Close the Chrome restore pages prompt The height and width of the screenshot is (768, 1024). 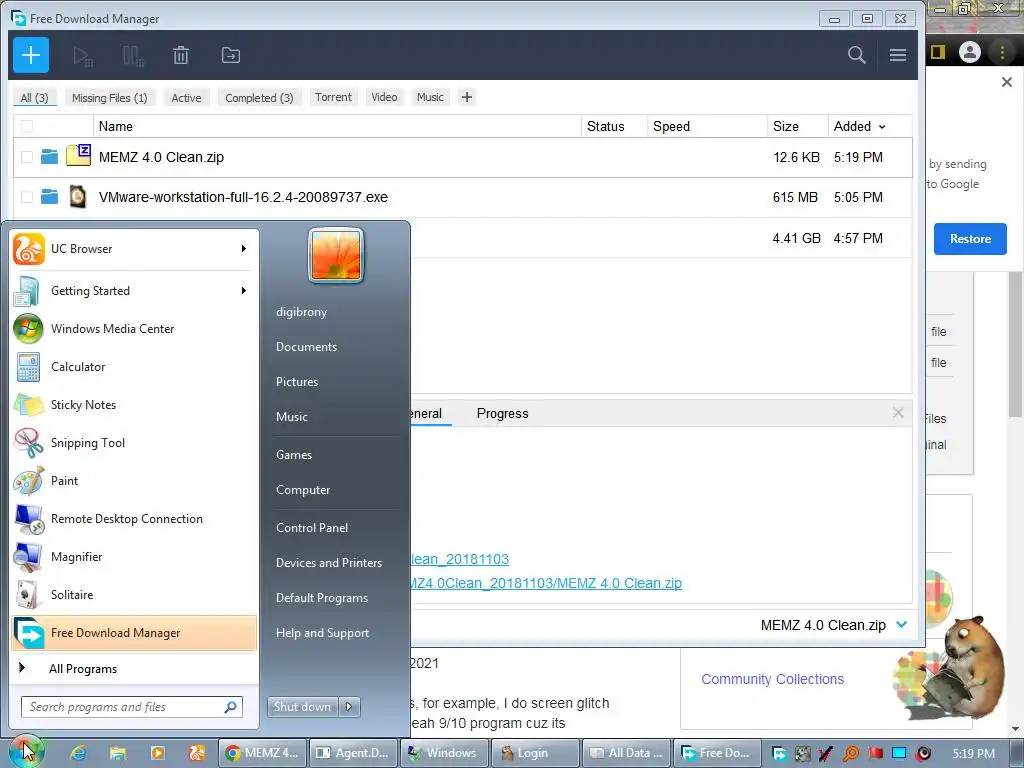pyautogui.click(x=1006, y=82)
